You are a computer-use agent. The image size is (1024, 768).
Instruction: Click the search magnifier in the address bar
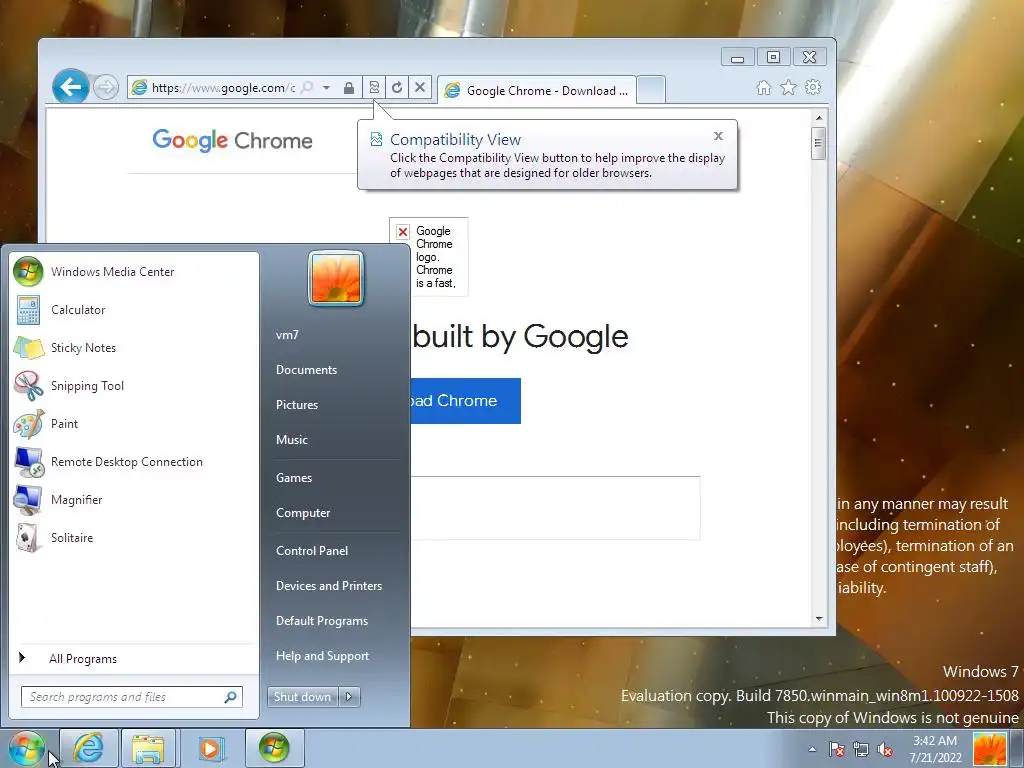(x=306, y=88)
